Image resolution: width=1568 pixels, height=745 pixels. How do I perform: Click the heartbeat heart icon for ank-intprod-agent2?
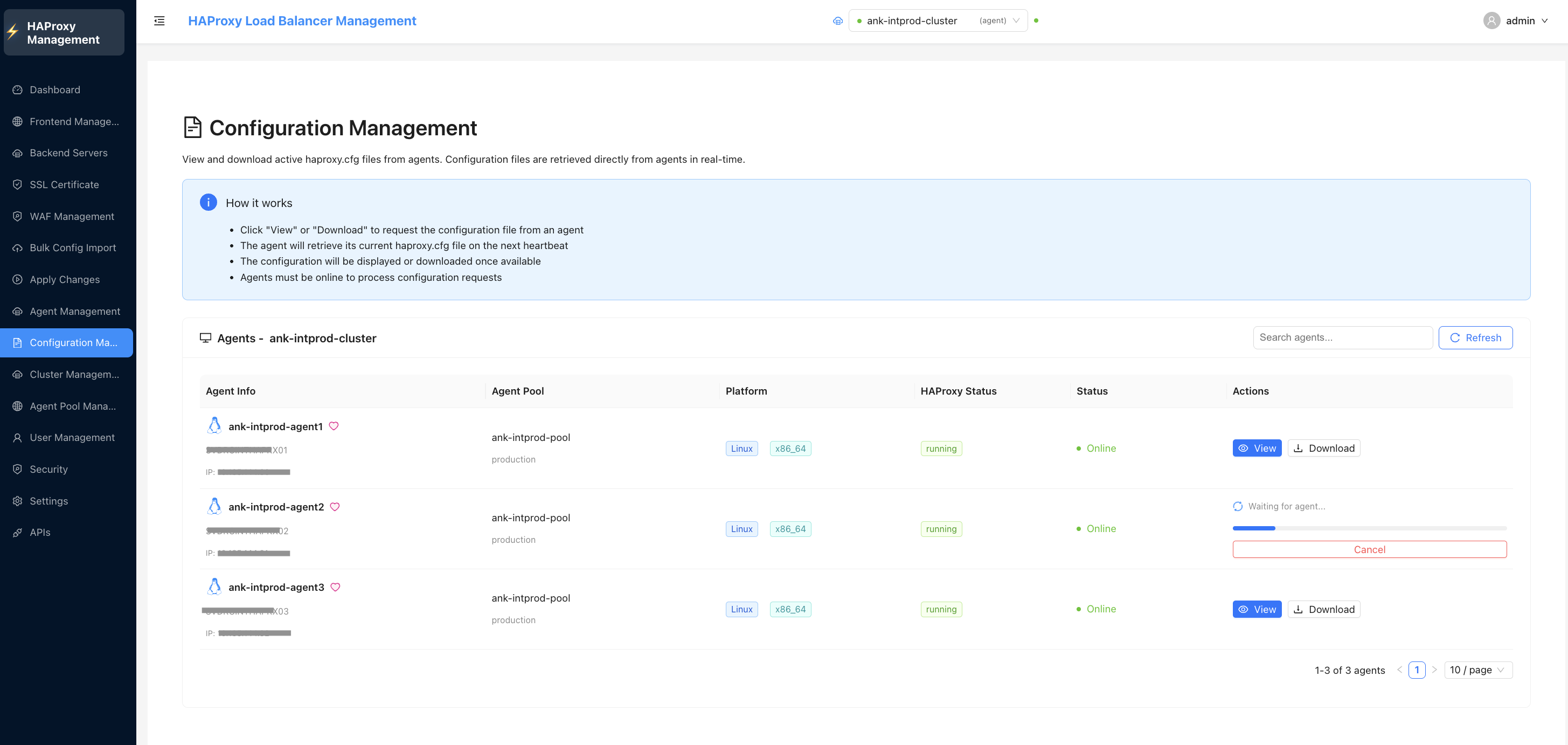[335, 506]
